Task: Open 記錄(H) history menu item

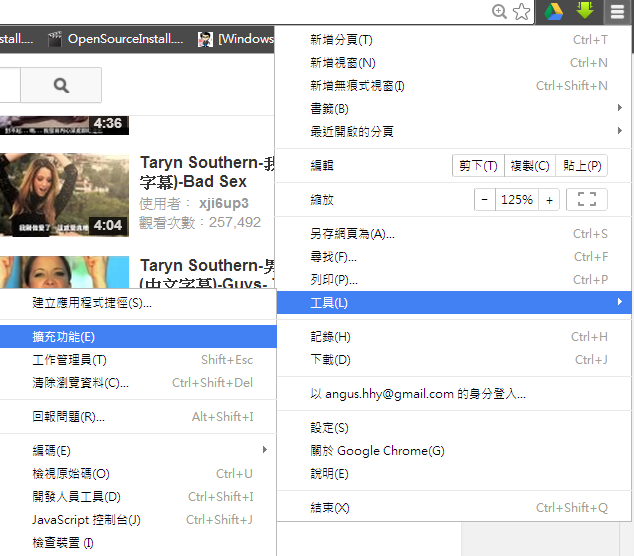Action: point(454,337)
